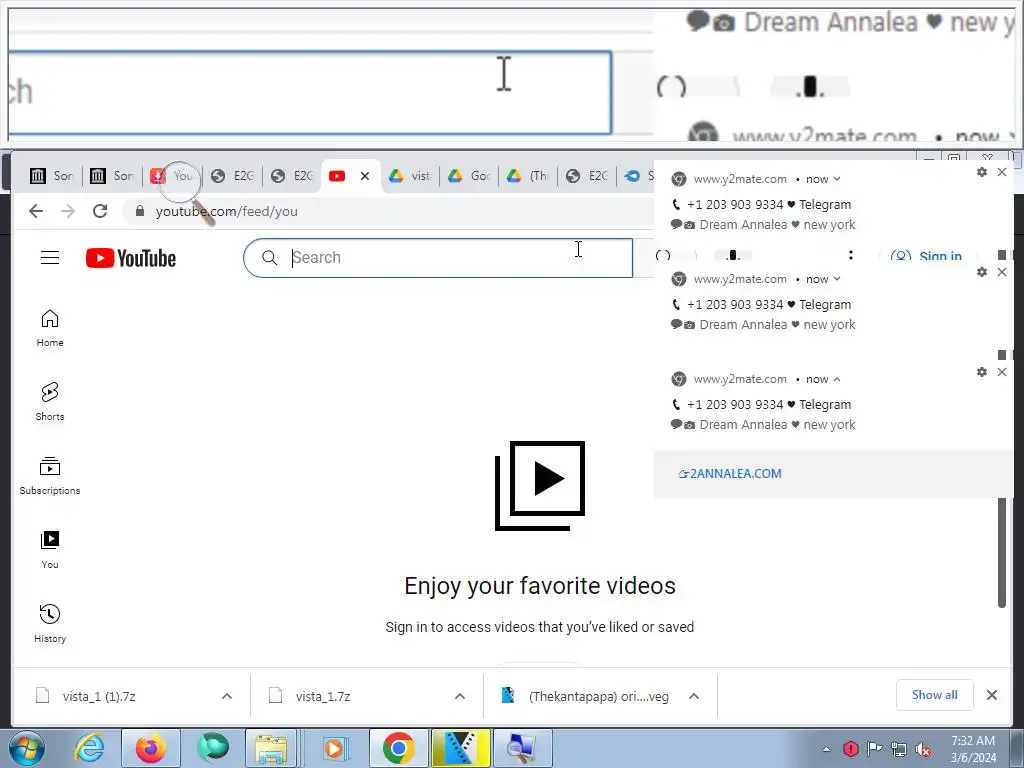Click the Action Center flag tray icon

click(874, 749)
